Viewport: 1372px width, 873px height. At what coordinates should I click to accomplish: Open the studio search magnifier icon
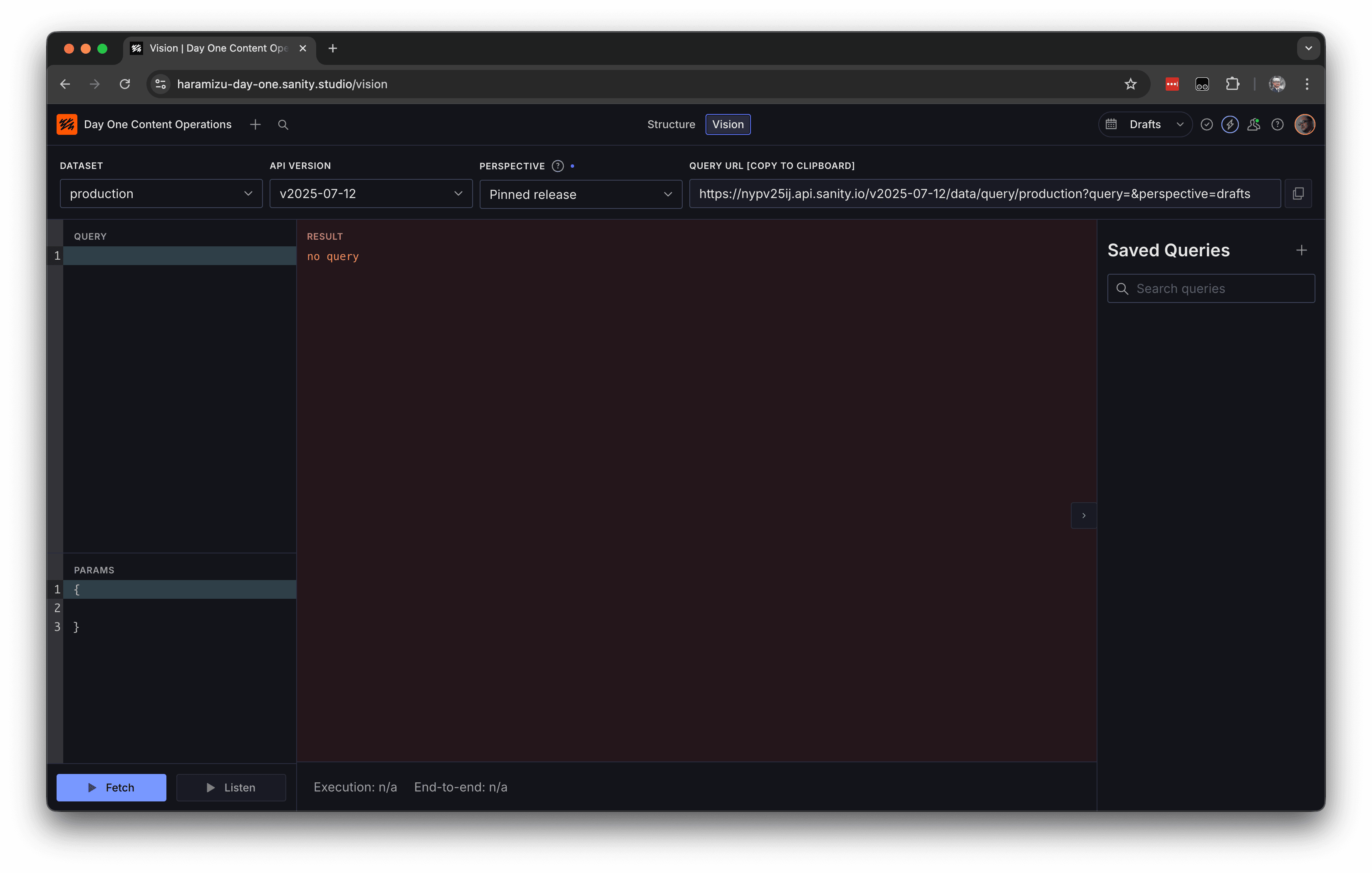click(x=282, y=124)
